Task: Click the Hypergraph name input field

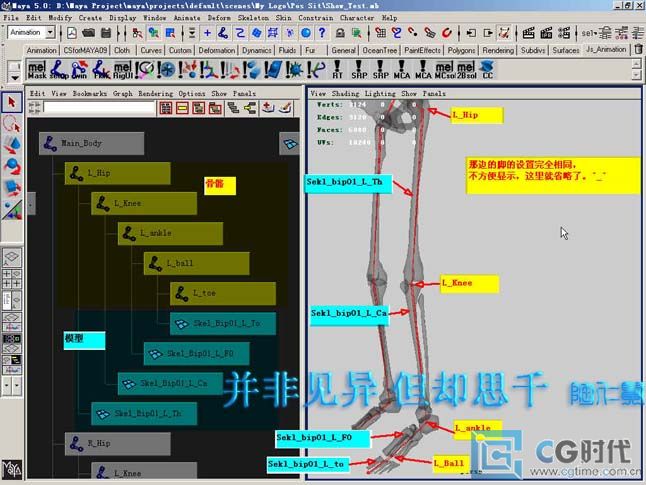Action: [x=99, y=108]
